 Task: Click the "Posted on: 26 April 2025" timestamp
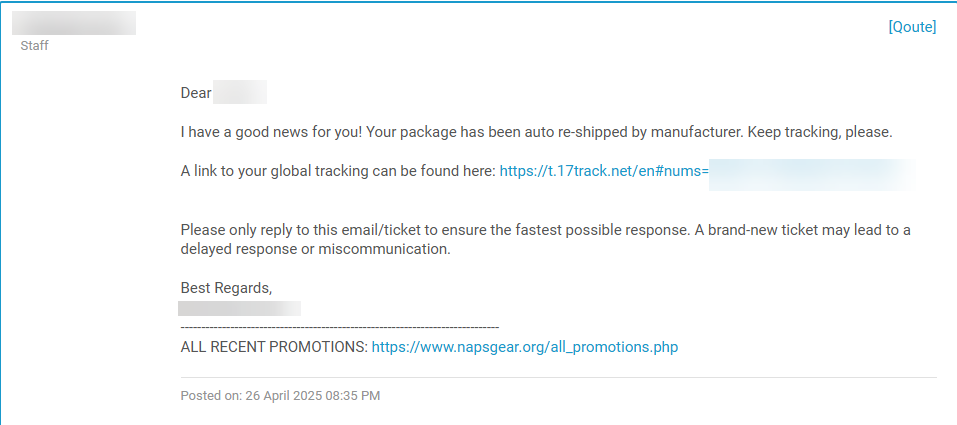point(255,396)
